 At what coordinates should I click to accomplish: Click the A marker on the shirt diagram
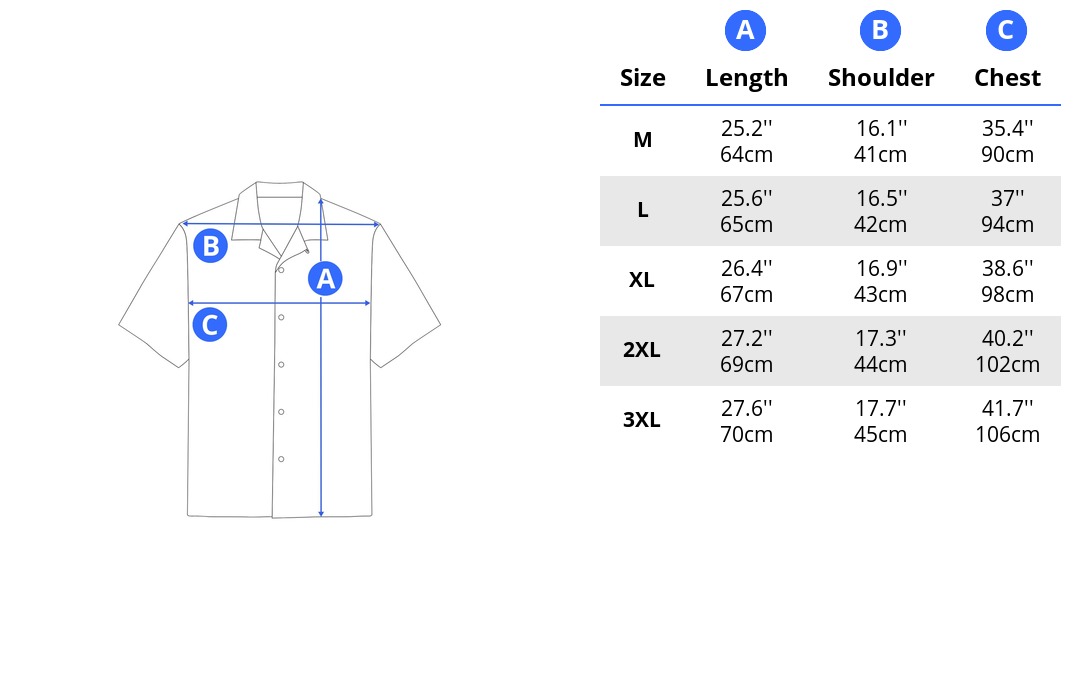[325, 279]
